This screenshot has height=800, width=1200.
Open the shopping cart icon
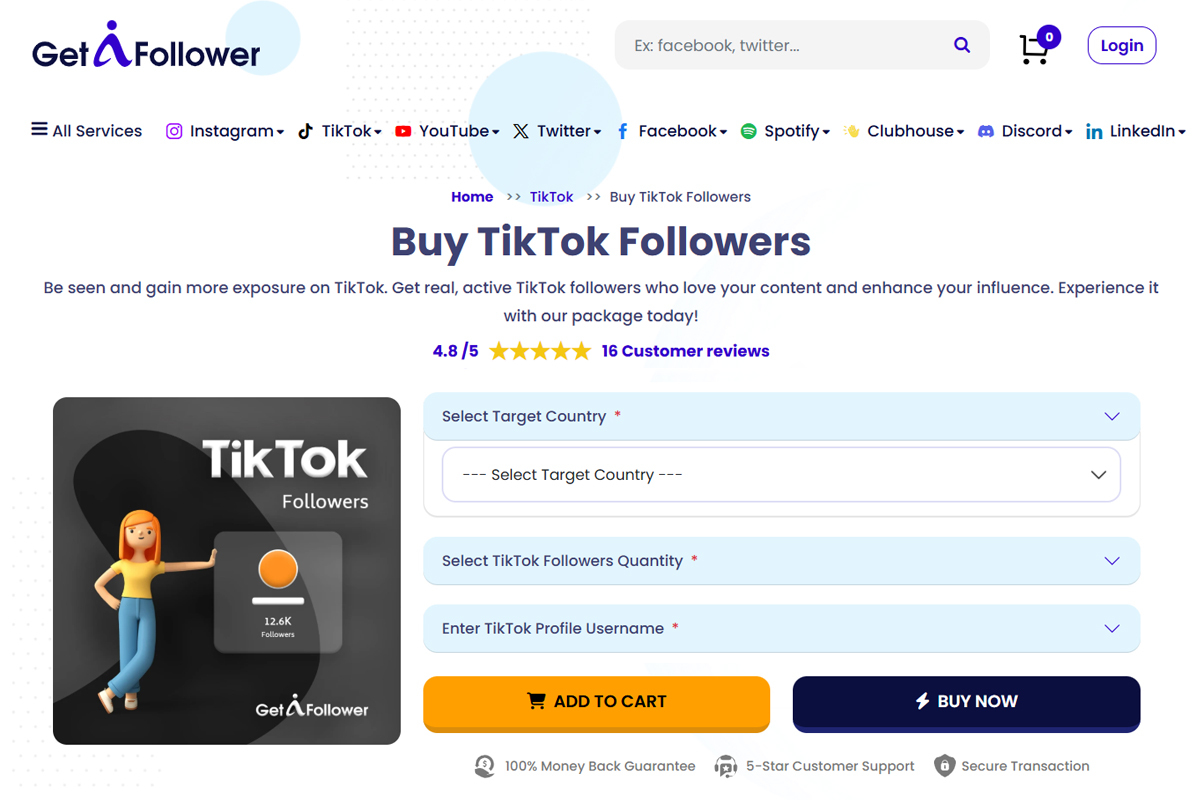(x=1034, y=49)
